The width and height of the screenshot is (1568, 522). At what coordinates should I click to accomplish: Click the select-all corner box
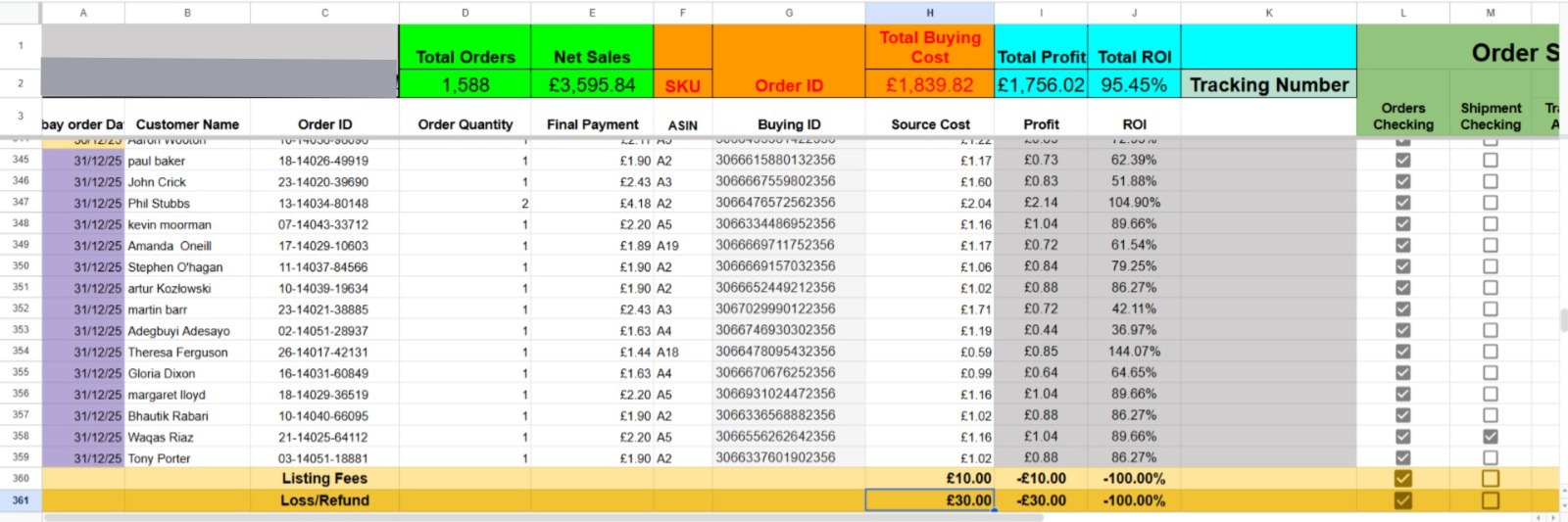click(21, 13)
